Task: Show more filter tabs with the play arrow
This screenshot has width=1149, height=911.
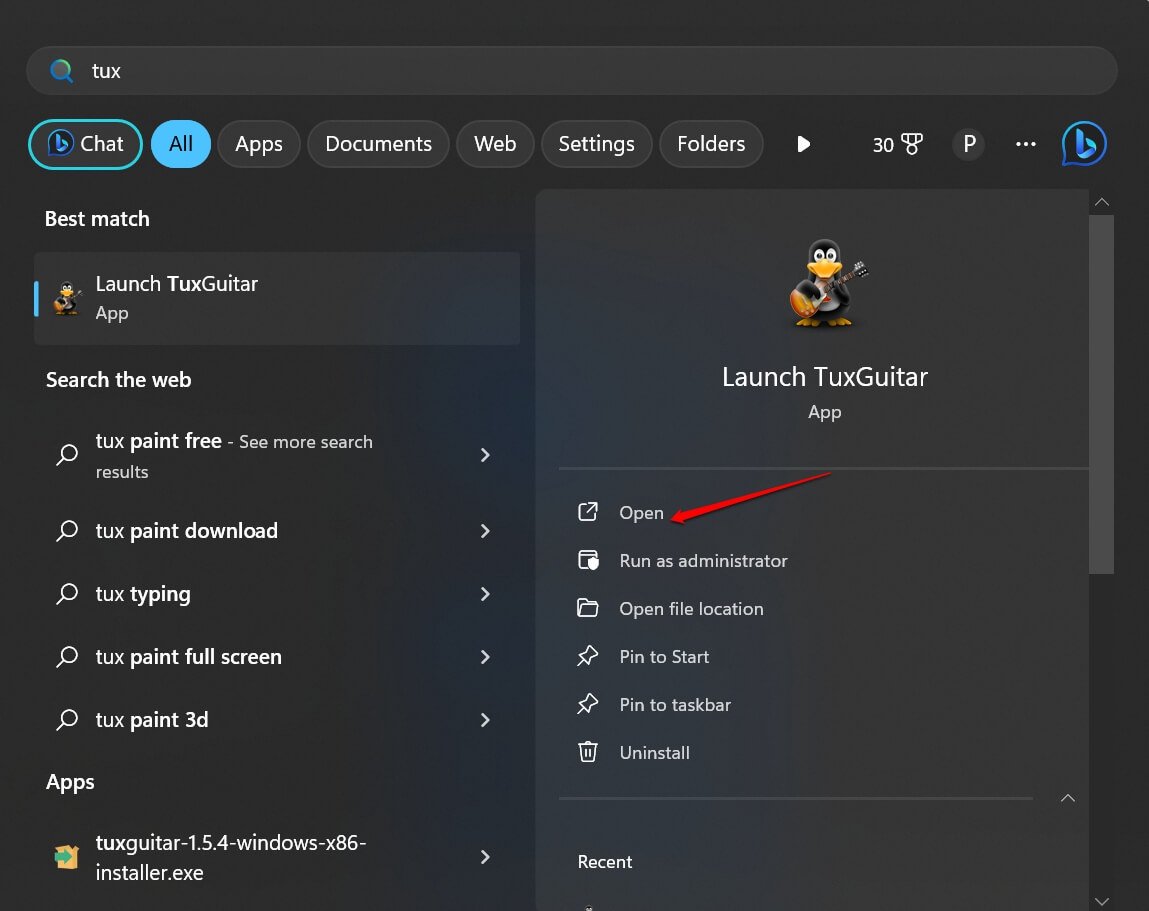Action: (x=803, y=144)
